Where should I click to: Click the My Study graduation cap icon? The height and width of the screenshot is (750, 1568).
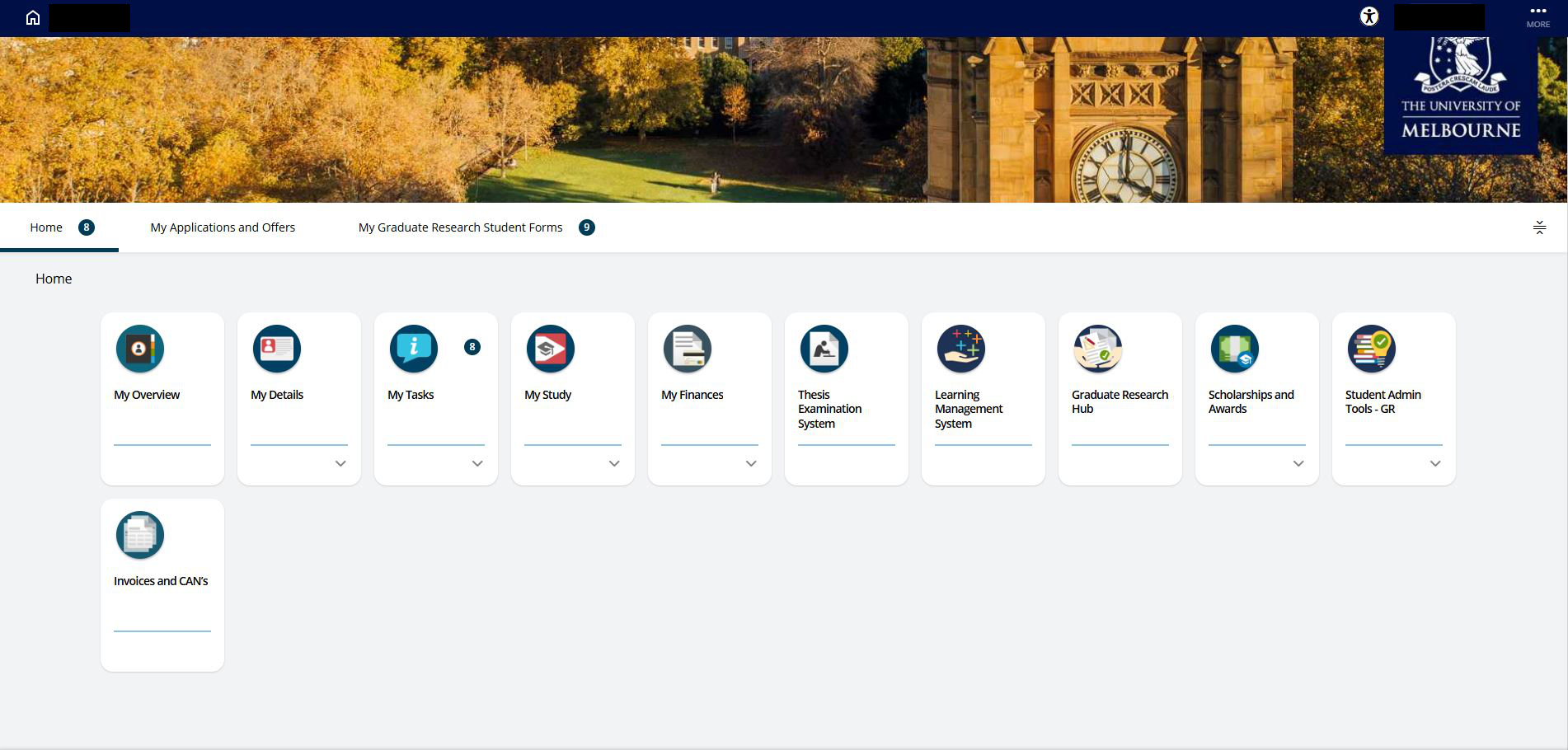coord(551,349)
